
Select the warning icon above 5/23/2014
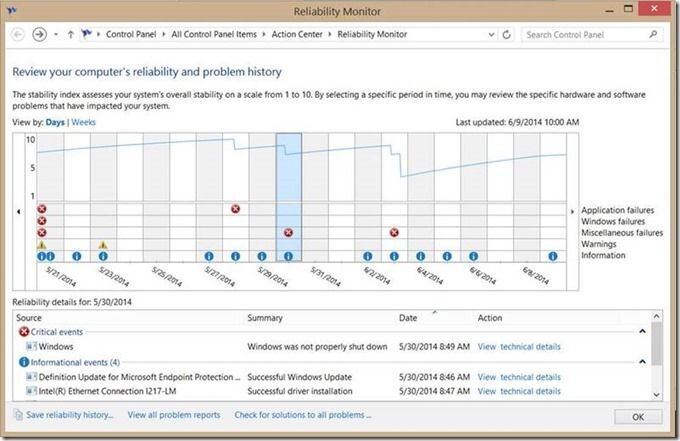point(103,245)
